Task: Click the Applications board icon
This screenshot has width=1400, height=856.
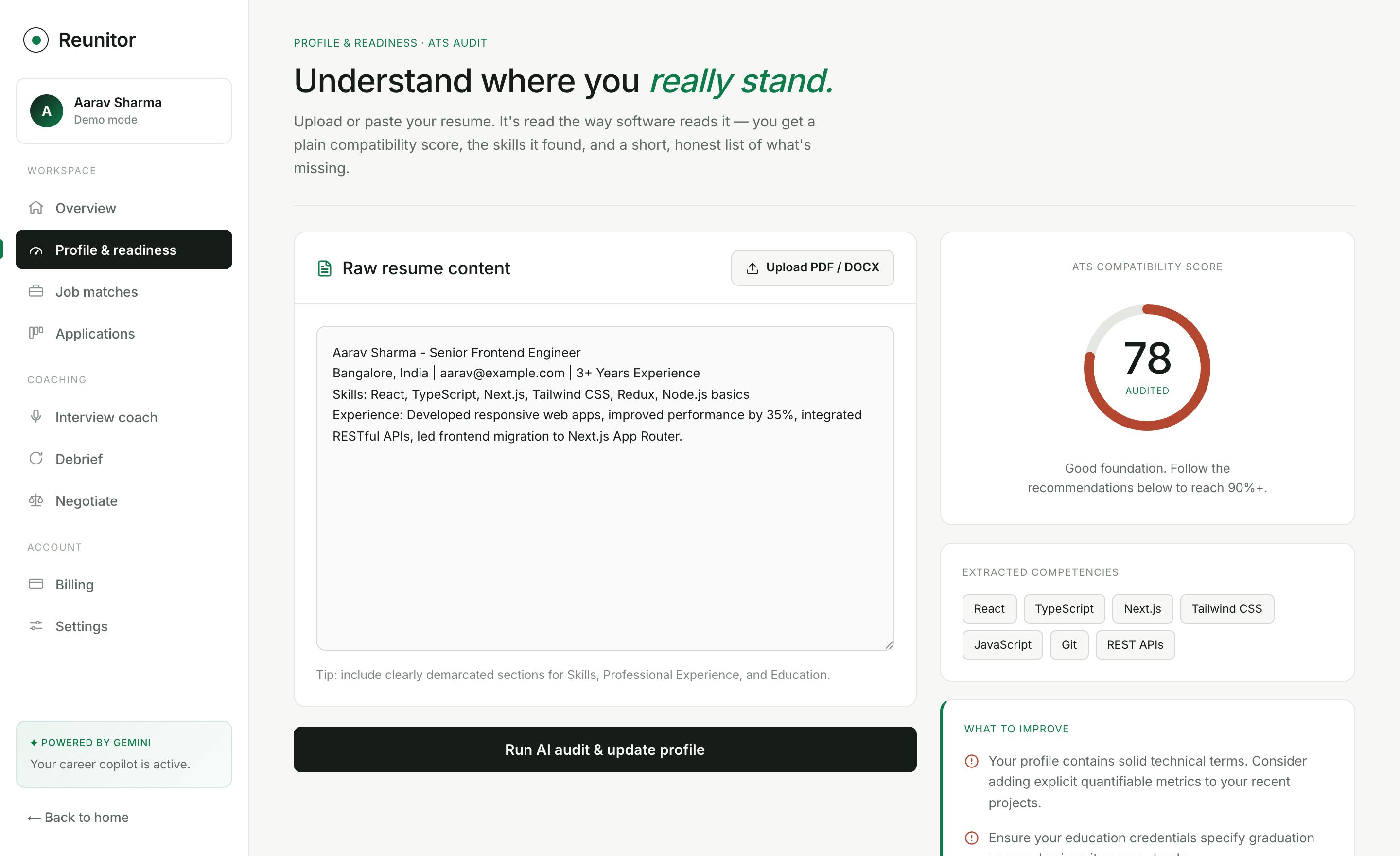Action: tap(36, 333)
